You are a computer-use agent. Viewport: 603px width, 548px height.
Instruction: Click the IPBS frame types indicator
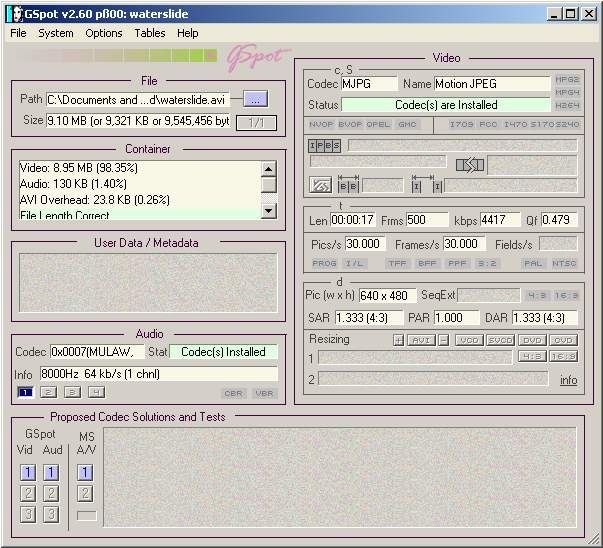click(324, 146)
